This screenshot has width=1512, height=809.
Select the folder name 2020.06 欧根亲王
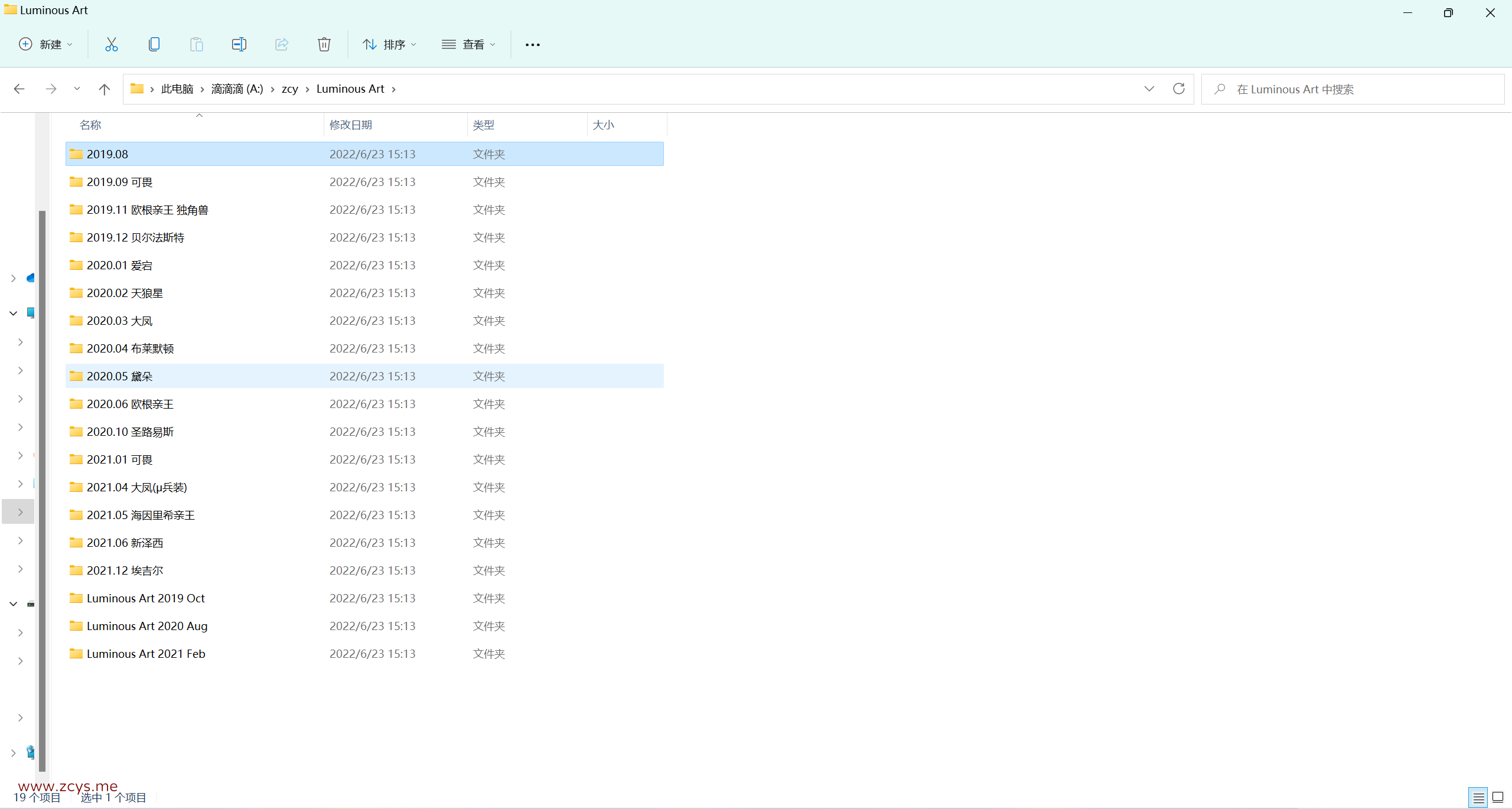tap(131, 404)
